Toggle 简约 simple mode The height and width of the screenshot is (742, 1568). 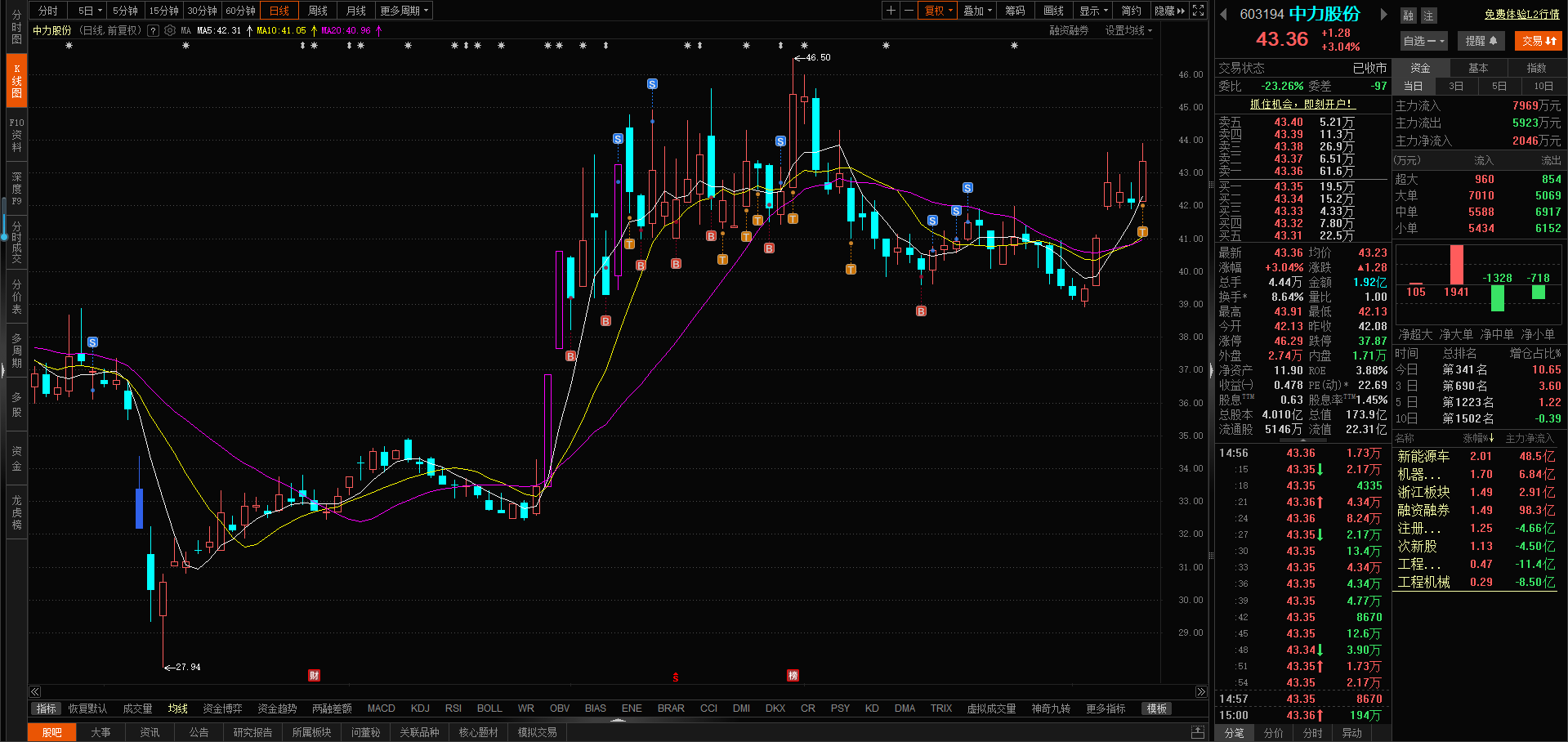point(1131,11)
